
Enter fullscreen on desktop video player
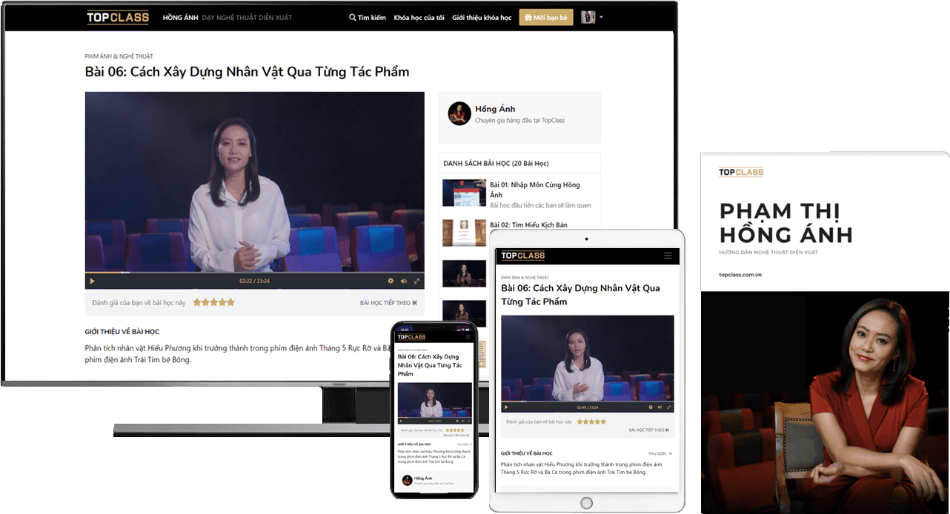418,282
